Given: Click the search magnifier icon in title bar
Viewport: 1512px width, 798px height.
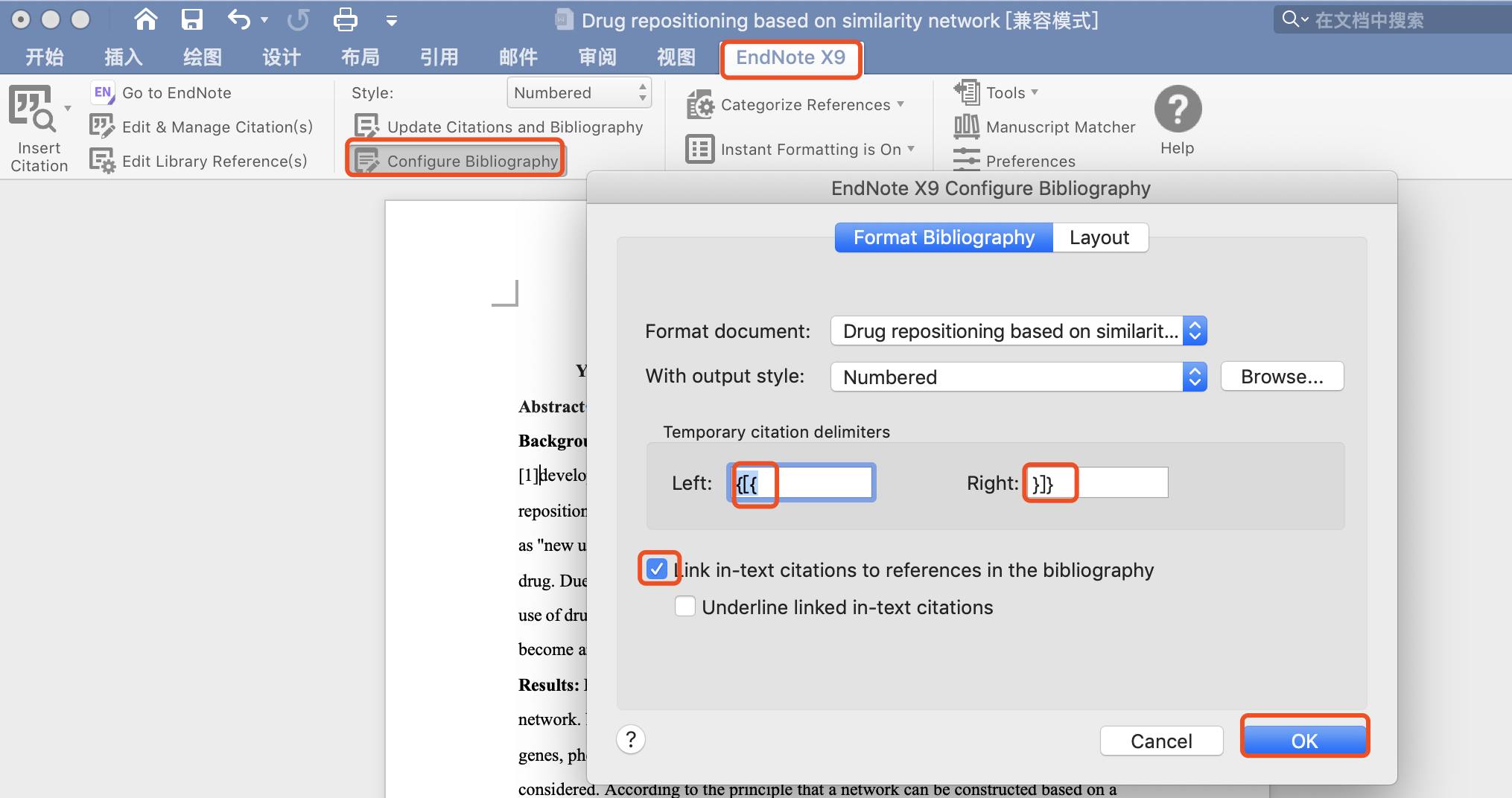Looking at the screenshot, I should click(x=1291, y=19).
